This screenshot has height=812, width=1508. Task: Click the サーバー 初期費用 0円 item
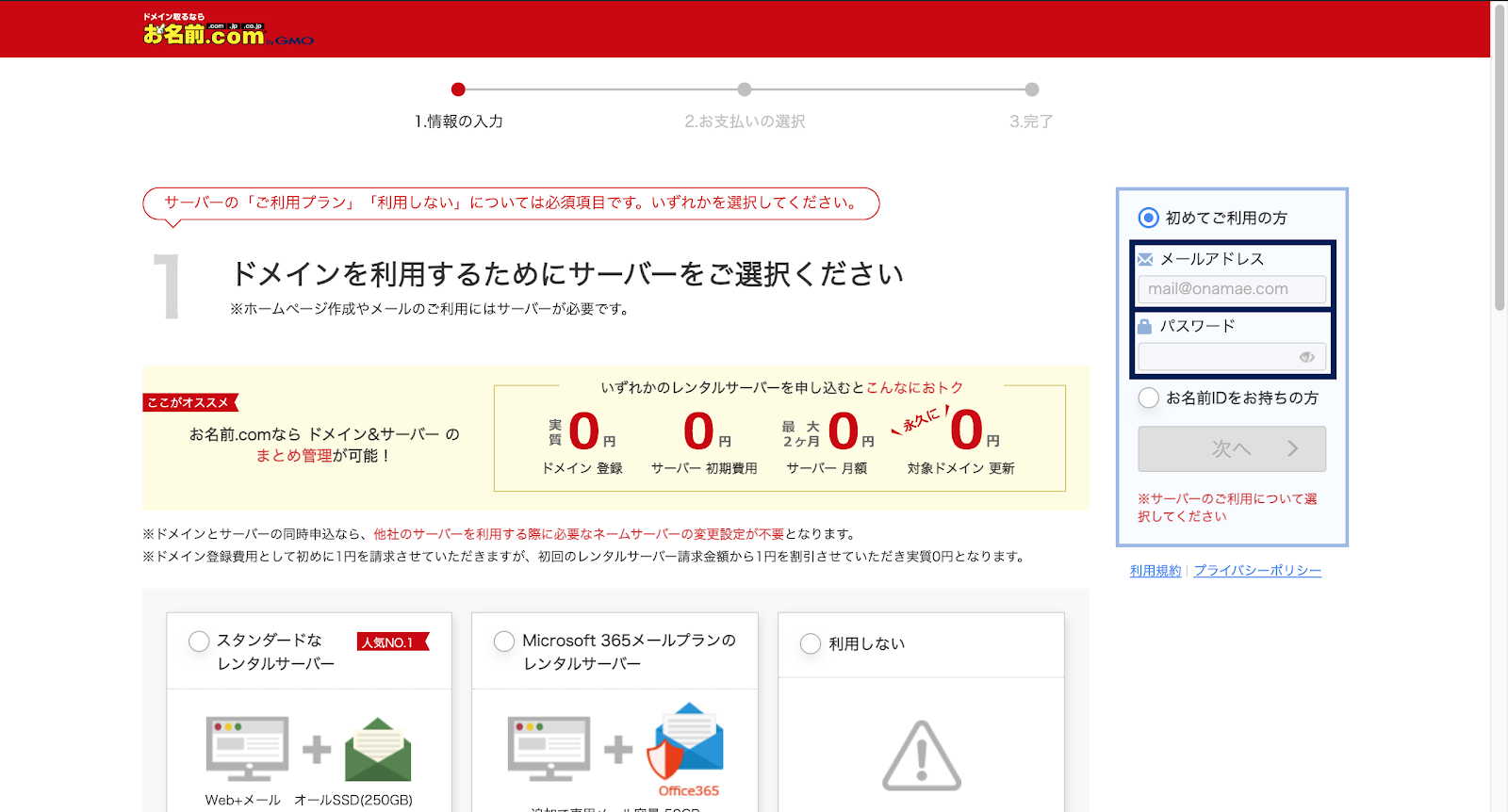coord(704,441)
